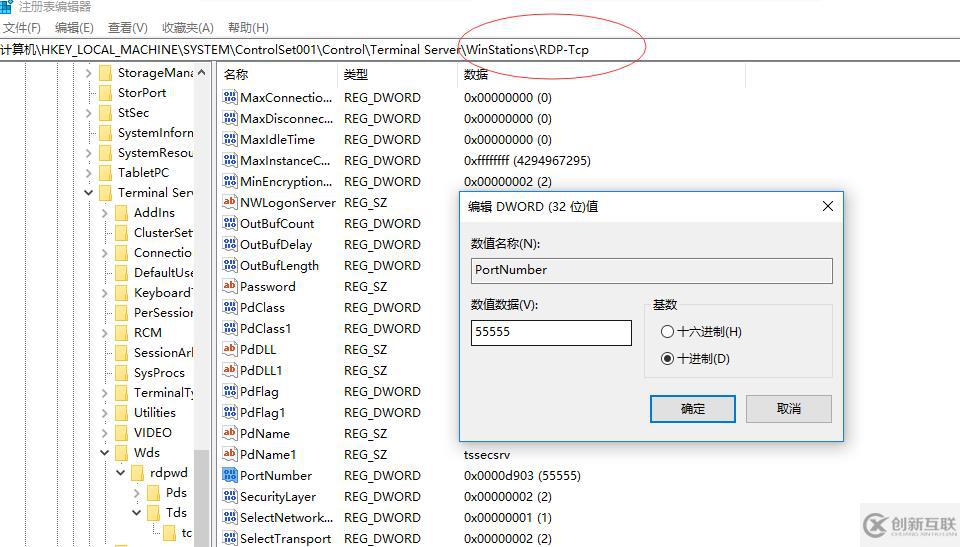Select the SysProcs key in tree
This screenshot has height=547, width=960.
[x=159, y=373]
